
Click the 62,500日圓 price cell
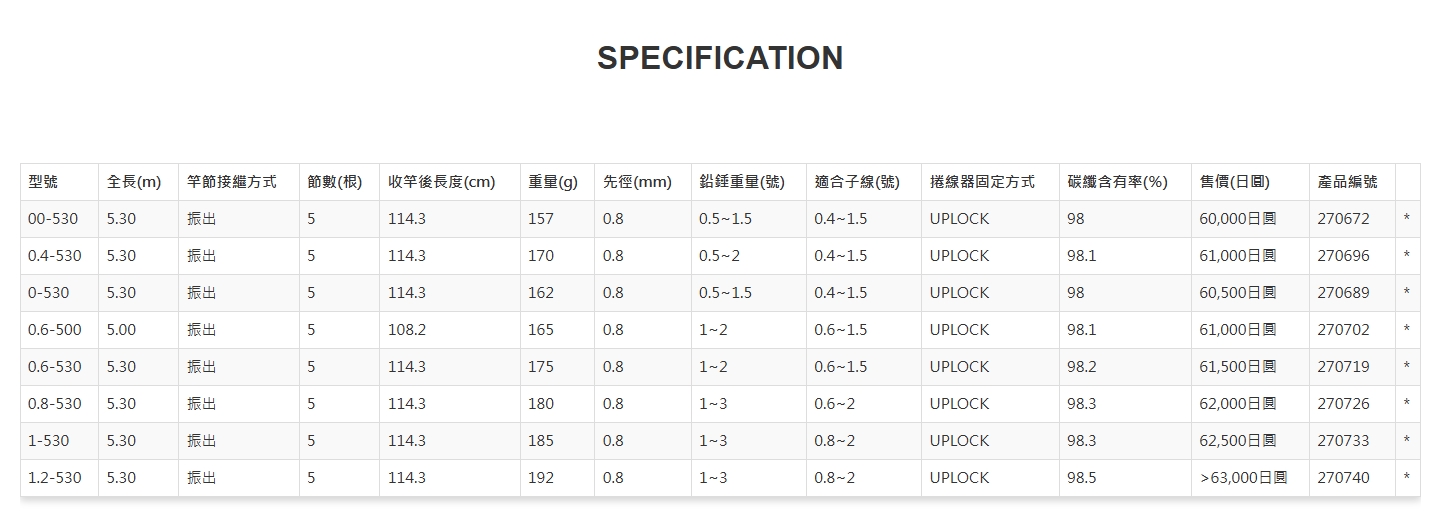(1238, 441)
